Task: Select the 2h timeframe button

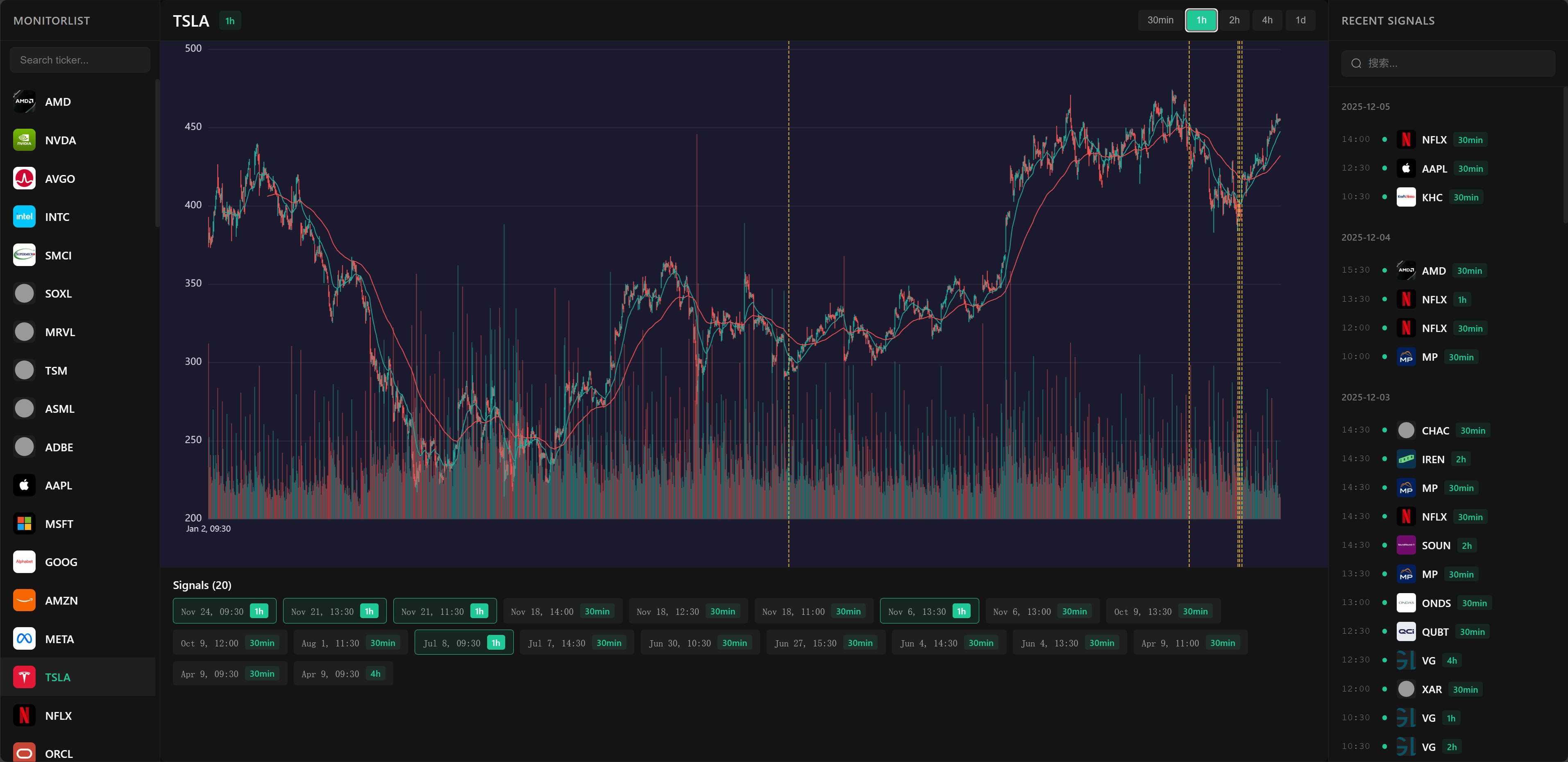Action: point(1234,20)
